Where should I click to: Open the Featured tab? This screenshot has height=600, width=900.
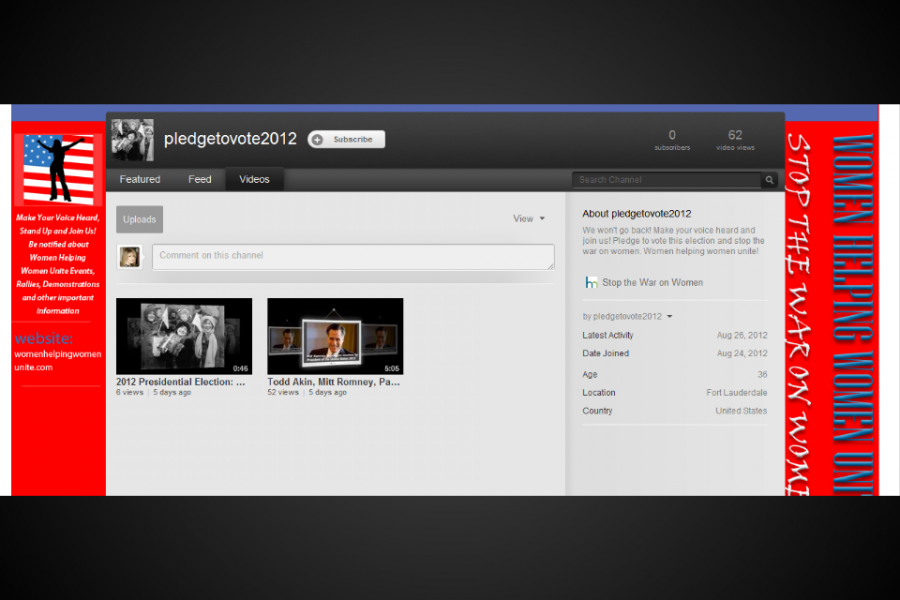pos(139,180)
